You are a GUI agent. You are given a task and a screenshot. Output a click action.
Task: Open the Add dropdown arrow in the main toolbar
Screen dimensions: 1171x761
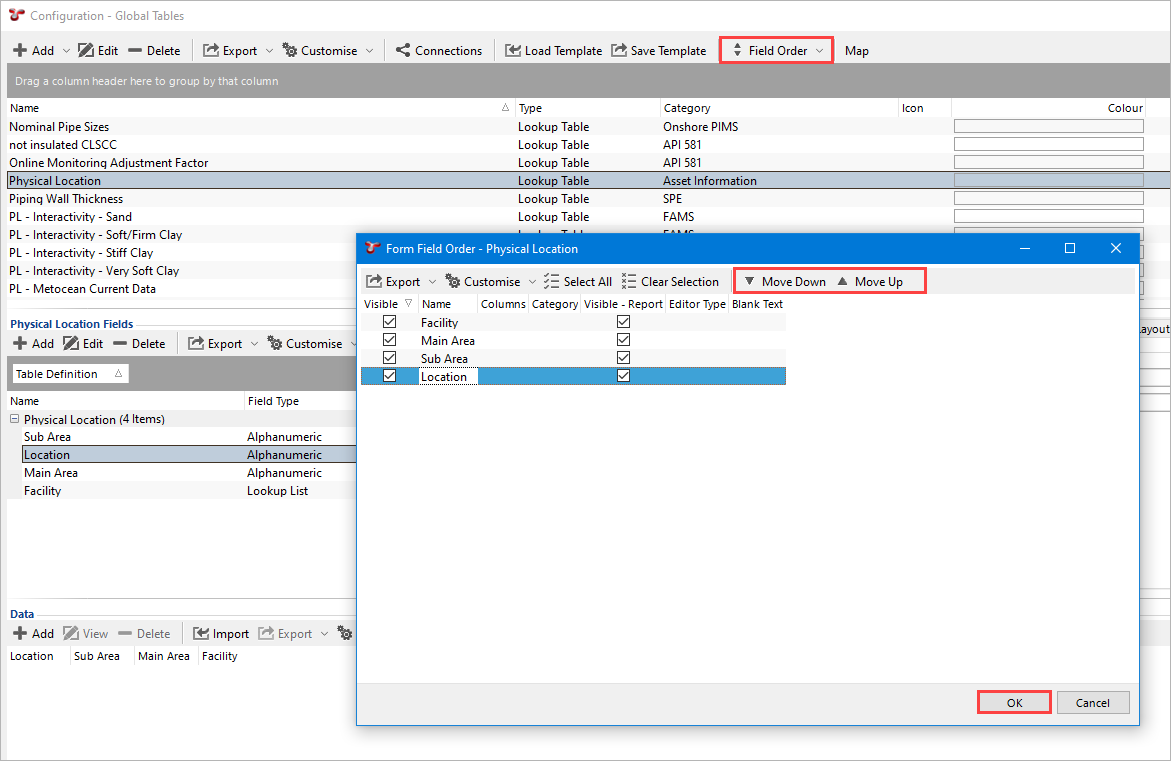[66, 51]
